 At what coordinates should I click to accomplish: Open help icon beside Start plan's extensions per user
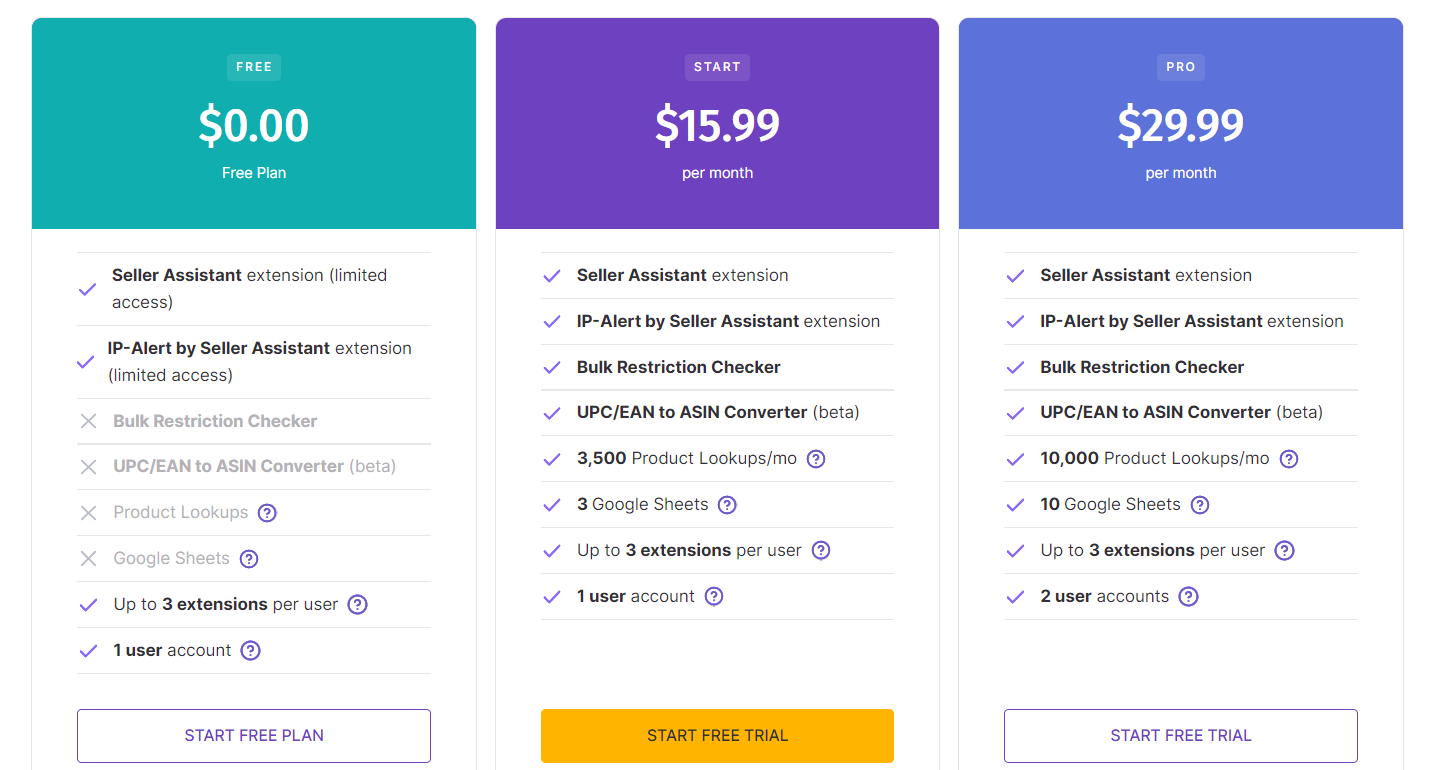tap(821, 550)
